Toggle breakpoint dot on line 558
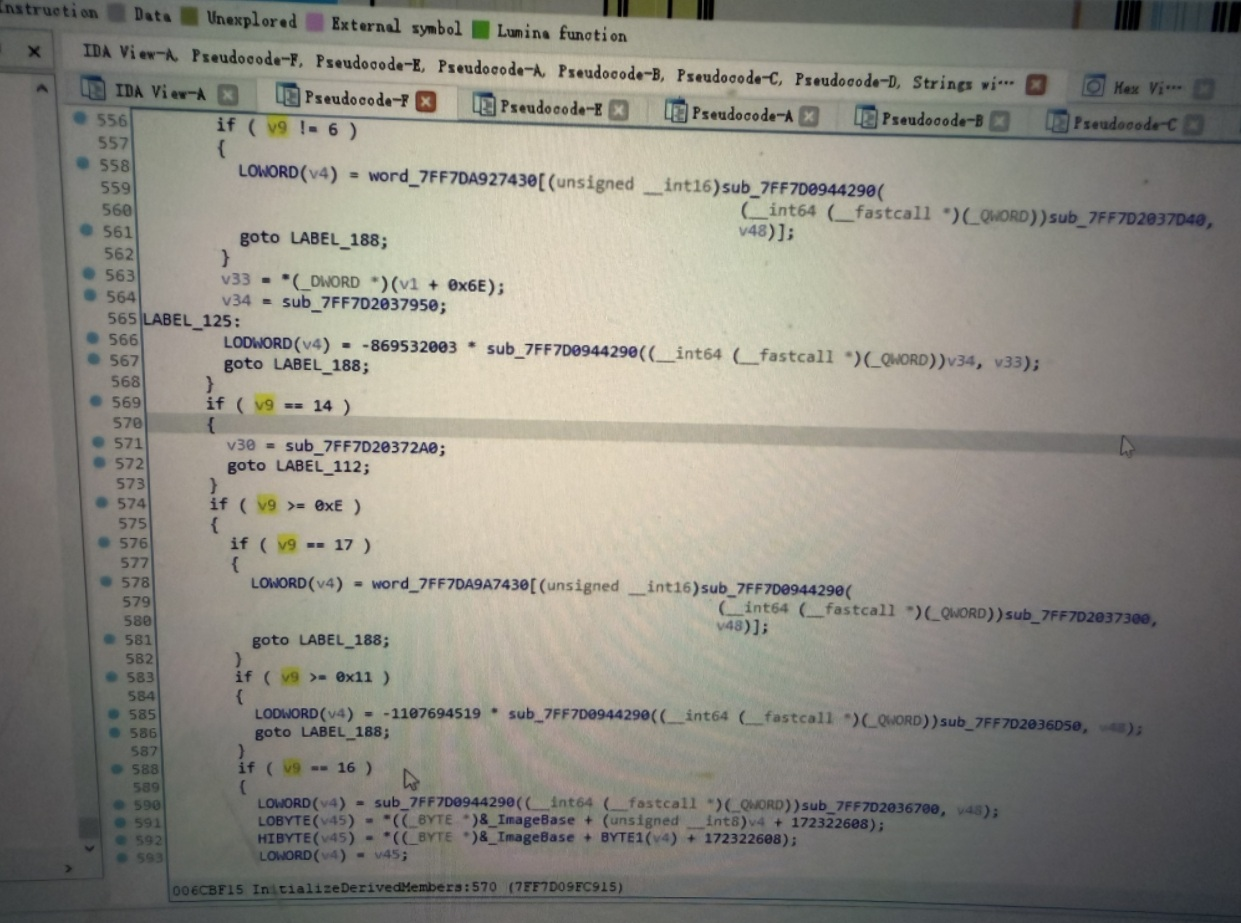Viewport: 1241px width, 923px height. tap(84, 163)
